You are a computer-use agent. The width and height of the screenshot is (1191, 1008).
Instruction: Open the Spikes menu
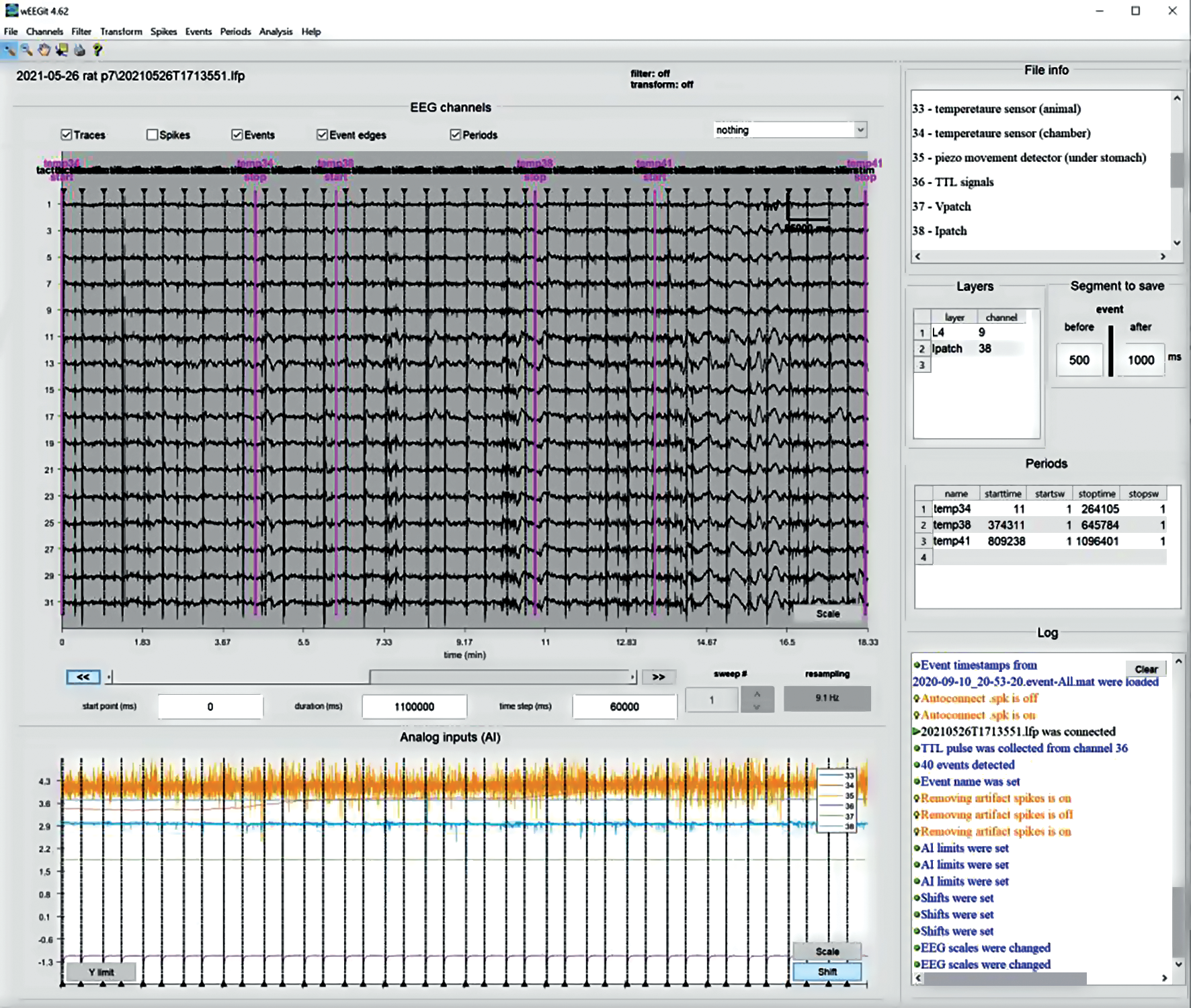pyautogui.click(x=163, y=32)
